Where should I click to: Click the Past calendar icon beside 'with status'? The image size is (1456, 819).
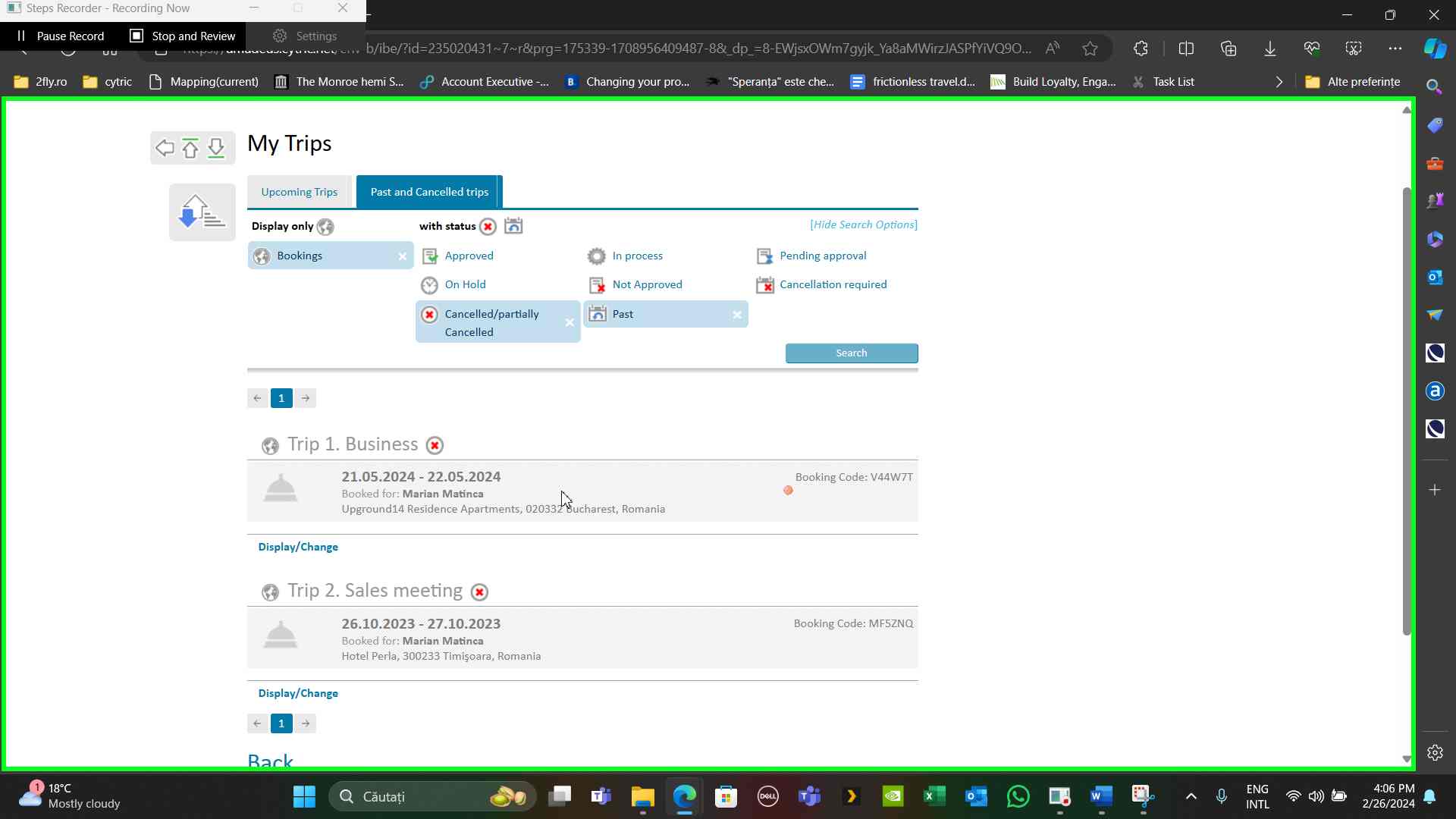(513, 226)
